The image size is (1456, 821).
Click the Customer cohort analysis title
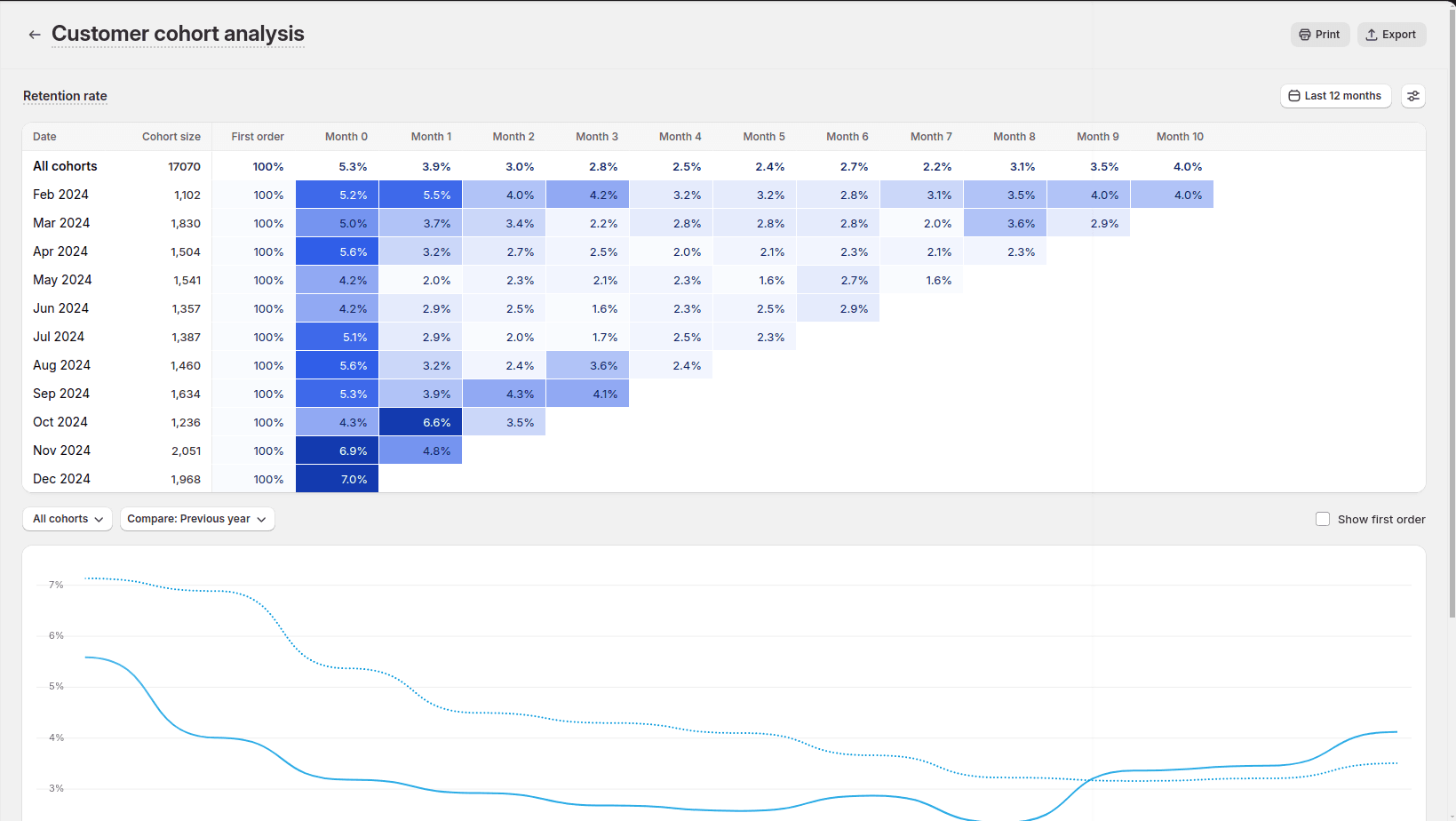(x=178, y=34)
